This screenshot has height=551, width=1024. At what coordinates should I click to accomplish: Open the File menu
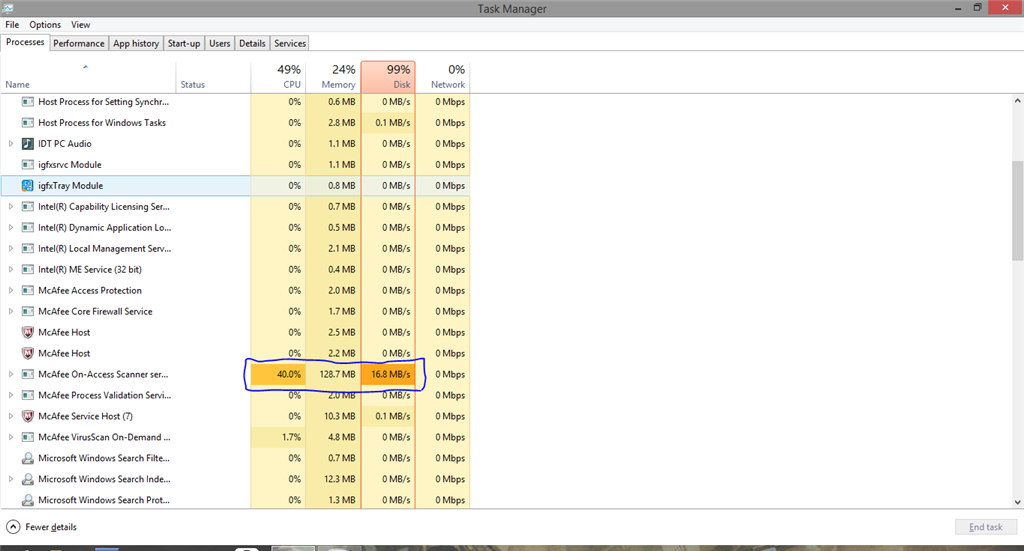[12, 25]
